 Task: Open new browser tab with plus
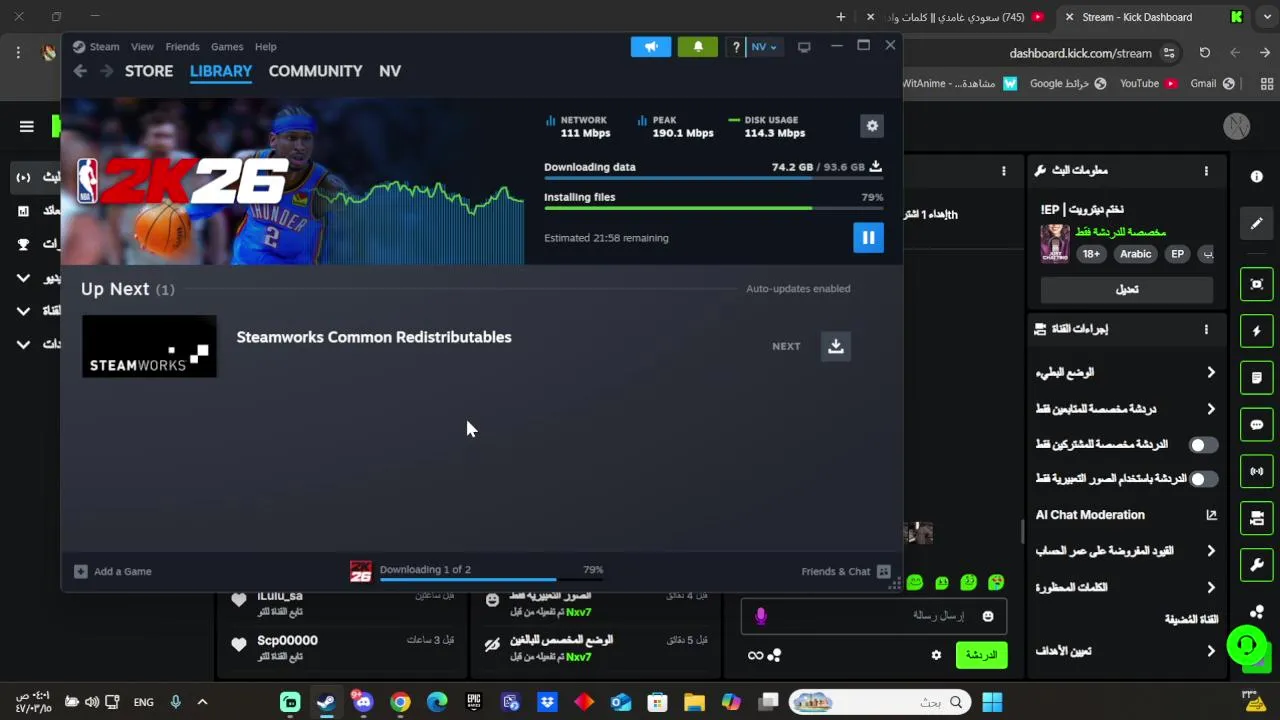click(841, 17)
